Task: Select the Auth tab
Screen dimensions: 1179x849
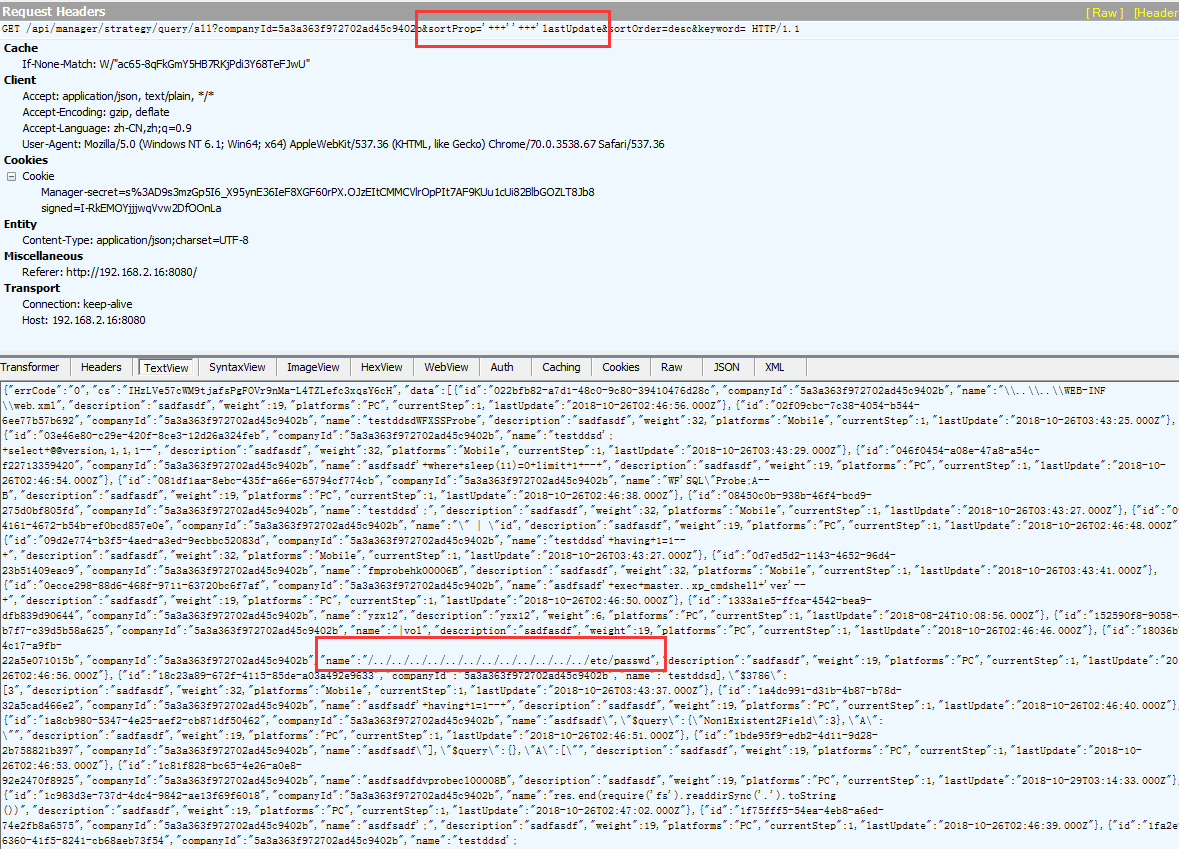Action: [502, 367]
